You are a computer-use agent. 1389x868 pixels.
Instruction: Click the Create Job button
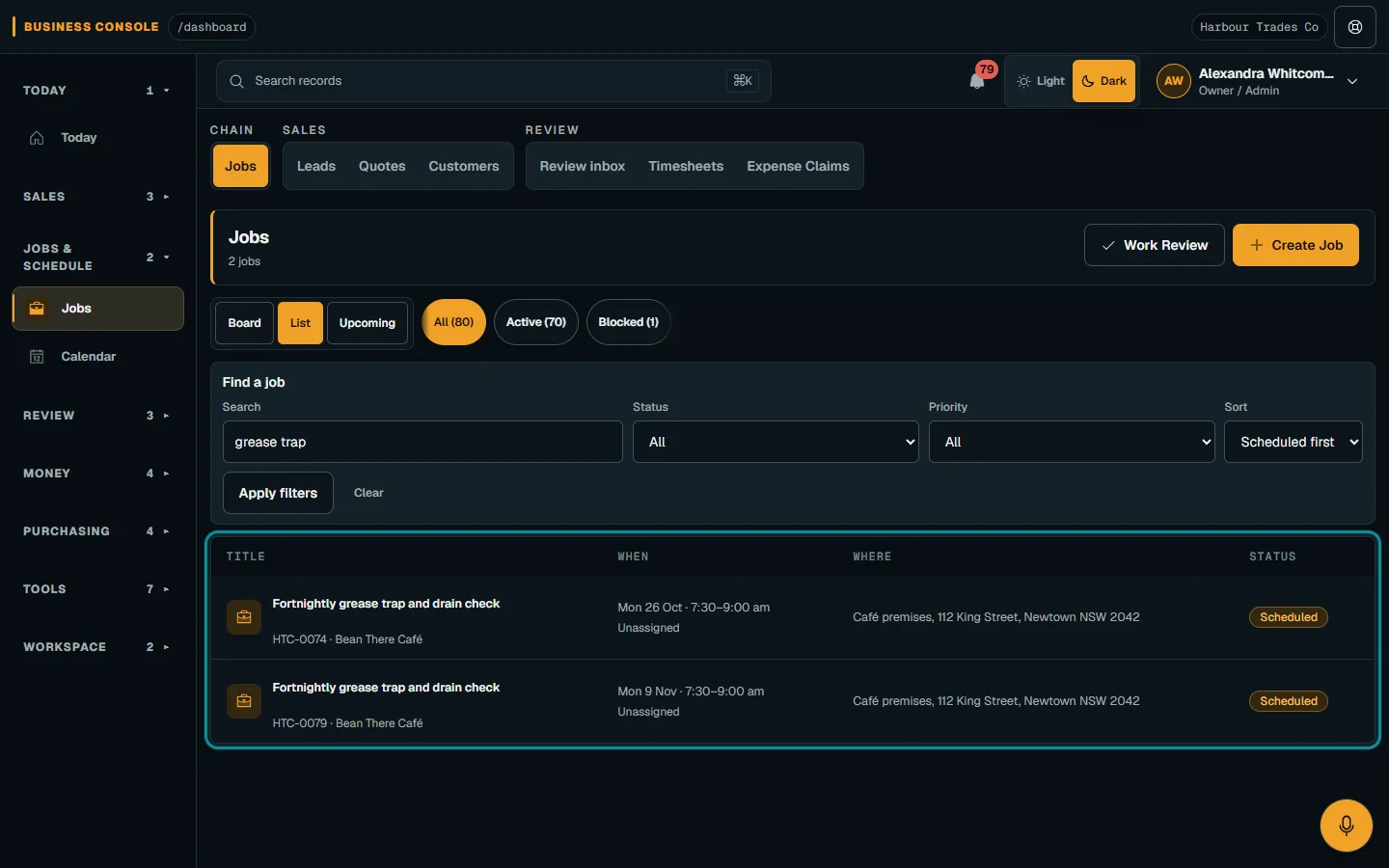click(x=1295, y=245)
